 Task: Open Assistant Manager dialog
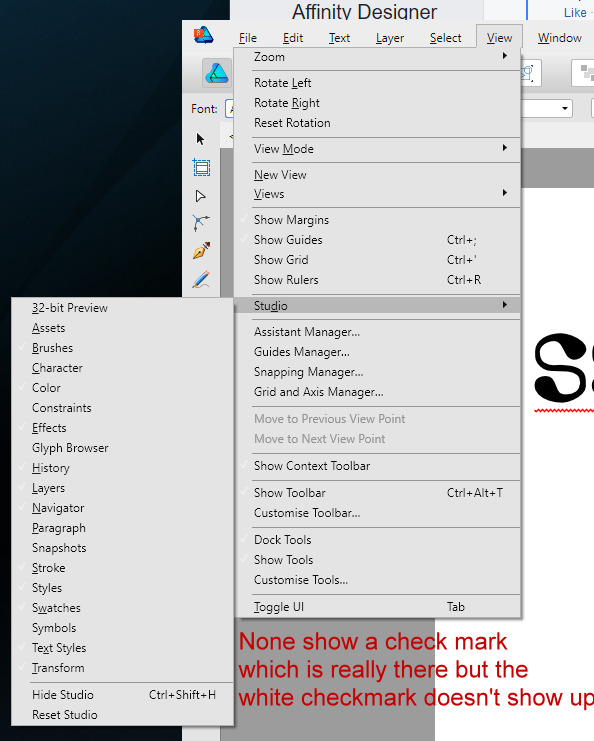tap(378, 332)
